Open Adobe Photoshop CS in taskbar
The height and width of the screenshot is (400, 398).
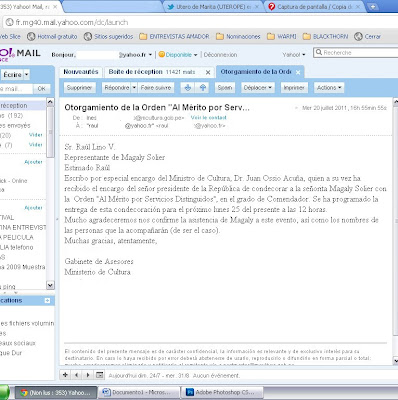pyautogui.click(x=222, y=393)
